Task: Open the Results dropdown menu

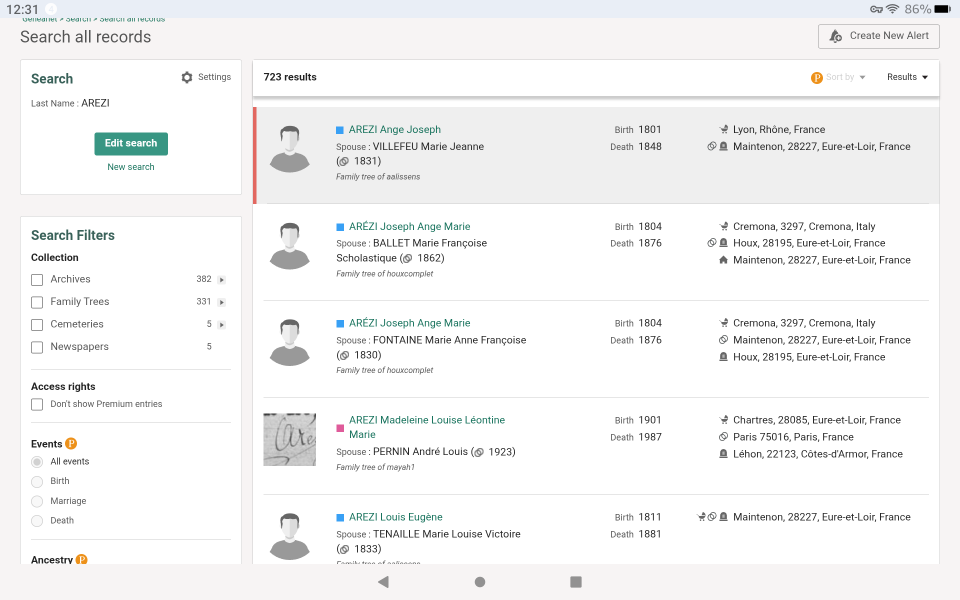Action: 907,77
